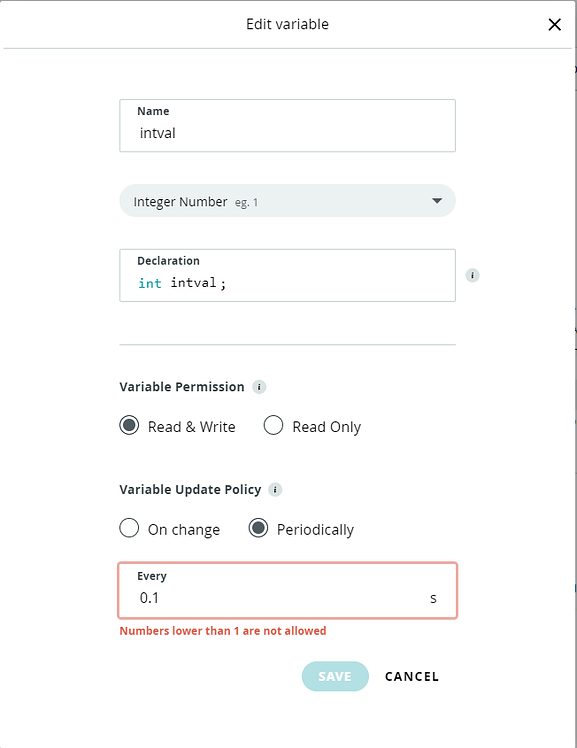
Task: Click the CANCEL button
Action: 412,676
